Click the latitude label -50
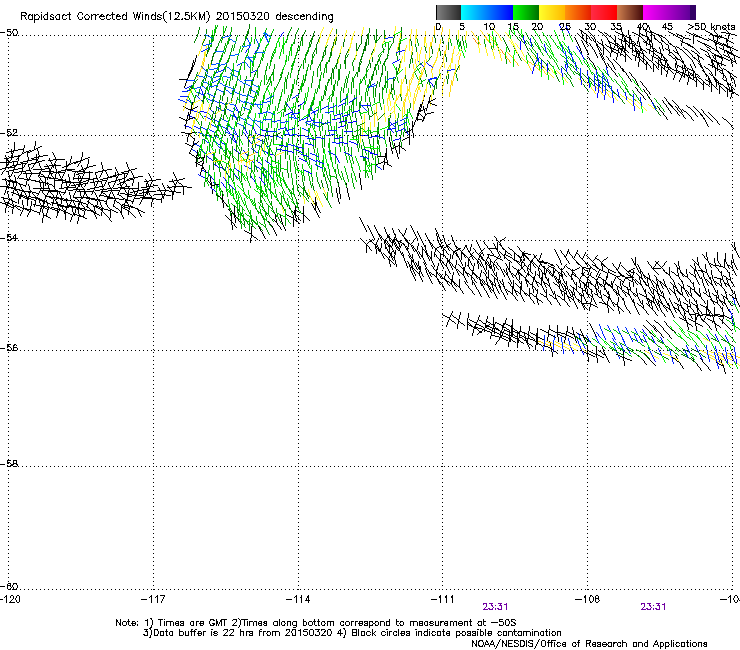This screenshot has height=650, width=740. click(x=9, y=33)
